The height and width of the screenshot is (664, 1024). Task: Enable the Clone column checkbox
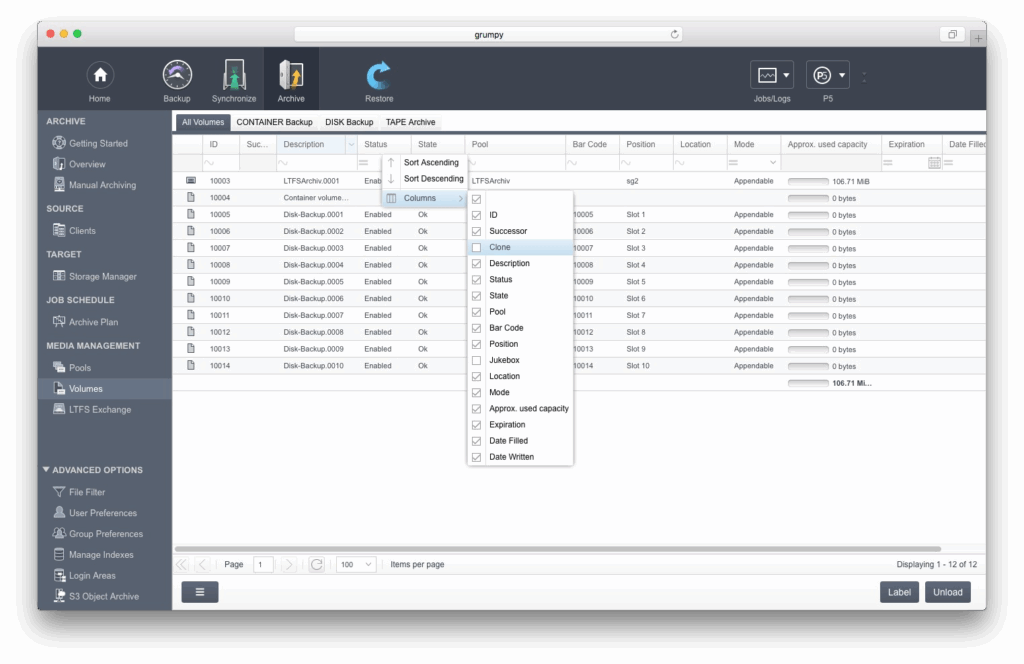pos(477,247)
